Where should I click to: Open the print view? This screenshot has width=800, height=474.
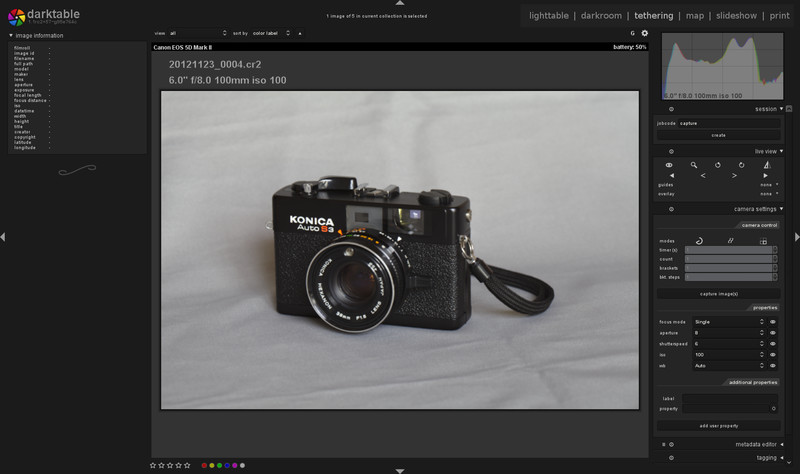click(779, 16)
